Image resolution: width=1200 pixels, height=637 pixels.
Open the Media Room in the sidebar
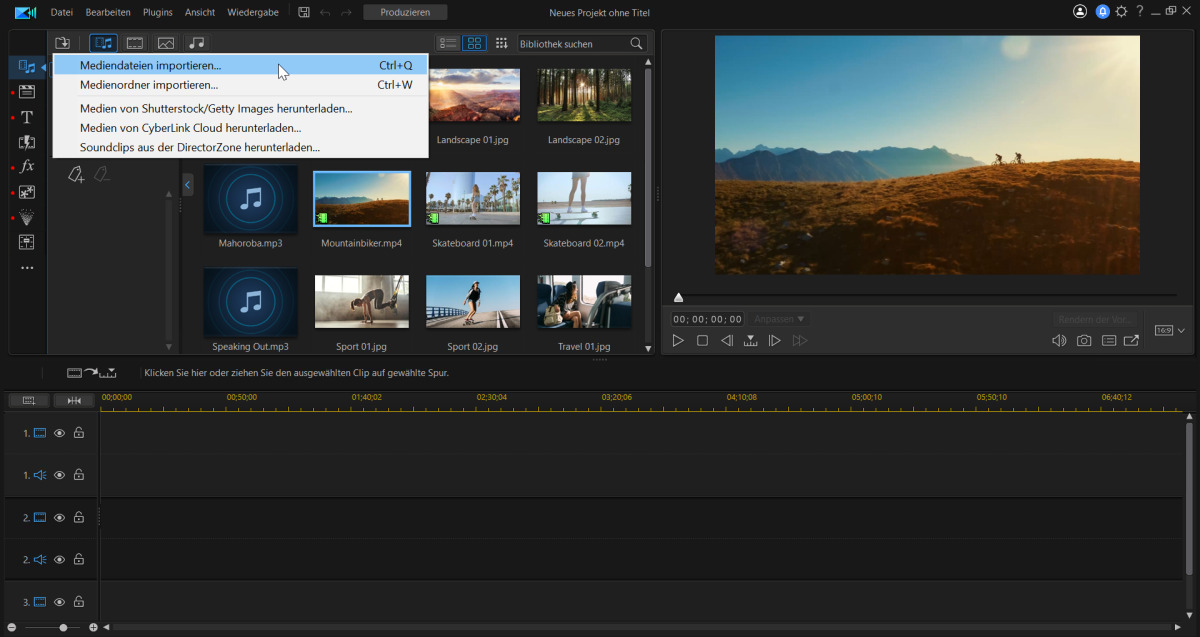pyautogui.click(x=27, y=67)
